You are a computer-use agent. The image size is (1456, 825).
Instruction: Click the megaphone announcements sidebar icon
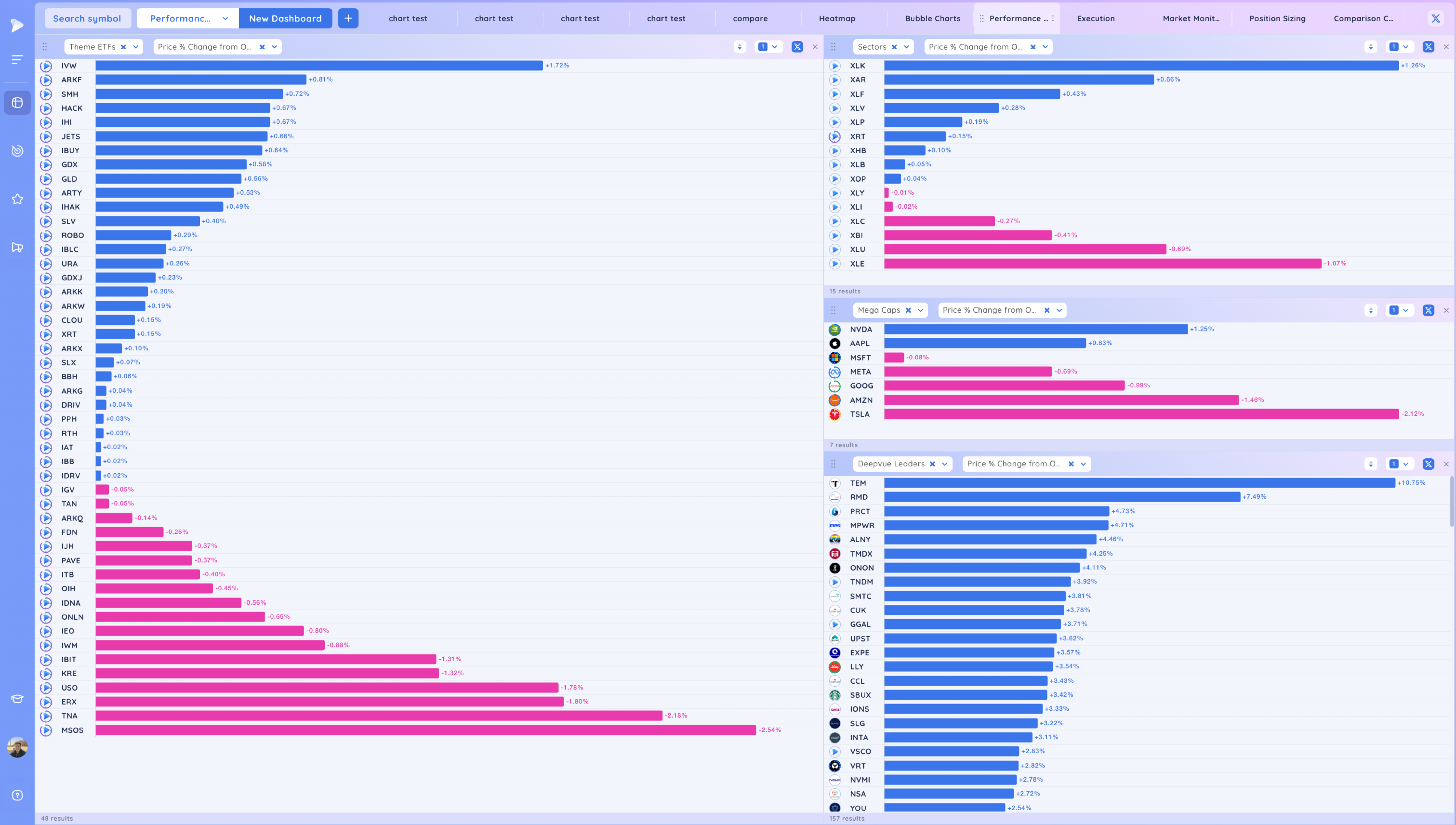(17, 247)
